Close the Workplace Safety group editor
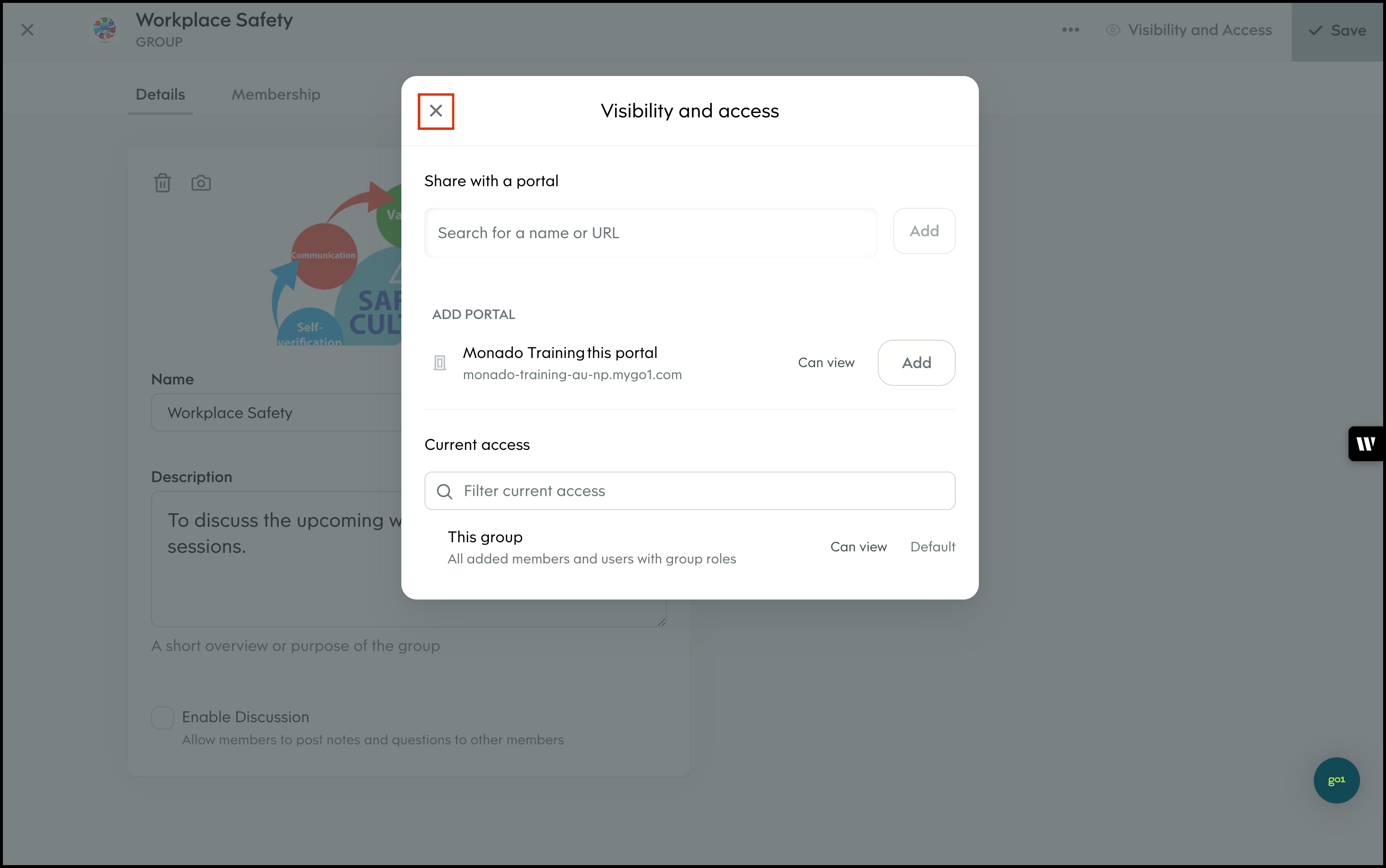This screenshot has height=868, width=1386. click(27, 30)
